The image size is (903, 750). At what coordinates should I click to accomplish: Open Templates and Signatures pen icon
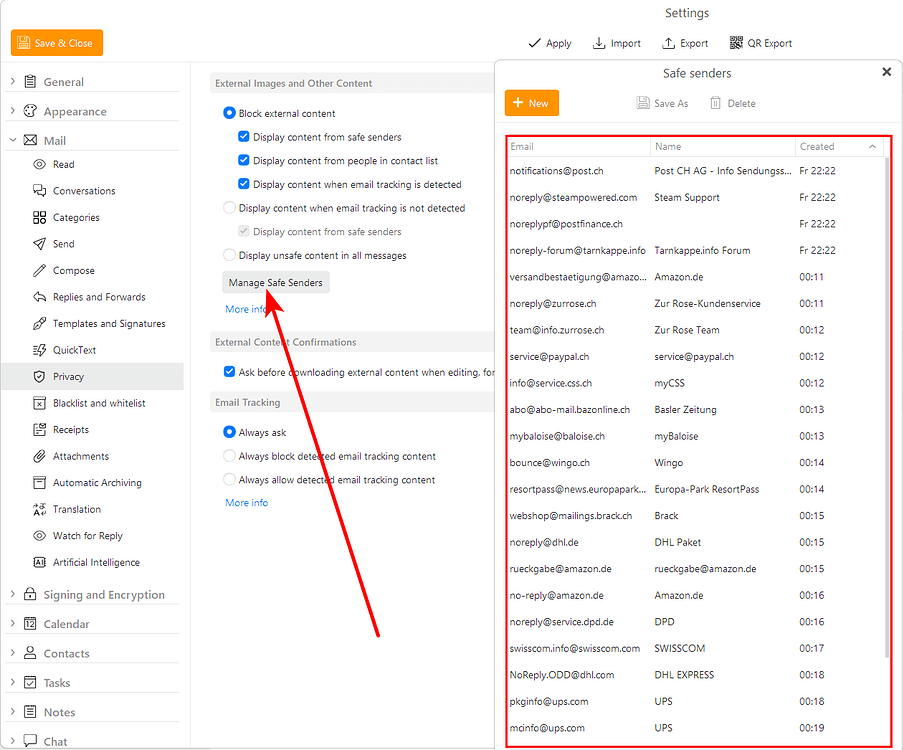(x=39, y=323)
